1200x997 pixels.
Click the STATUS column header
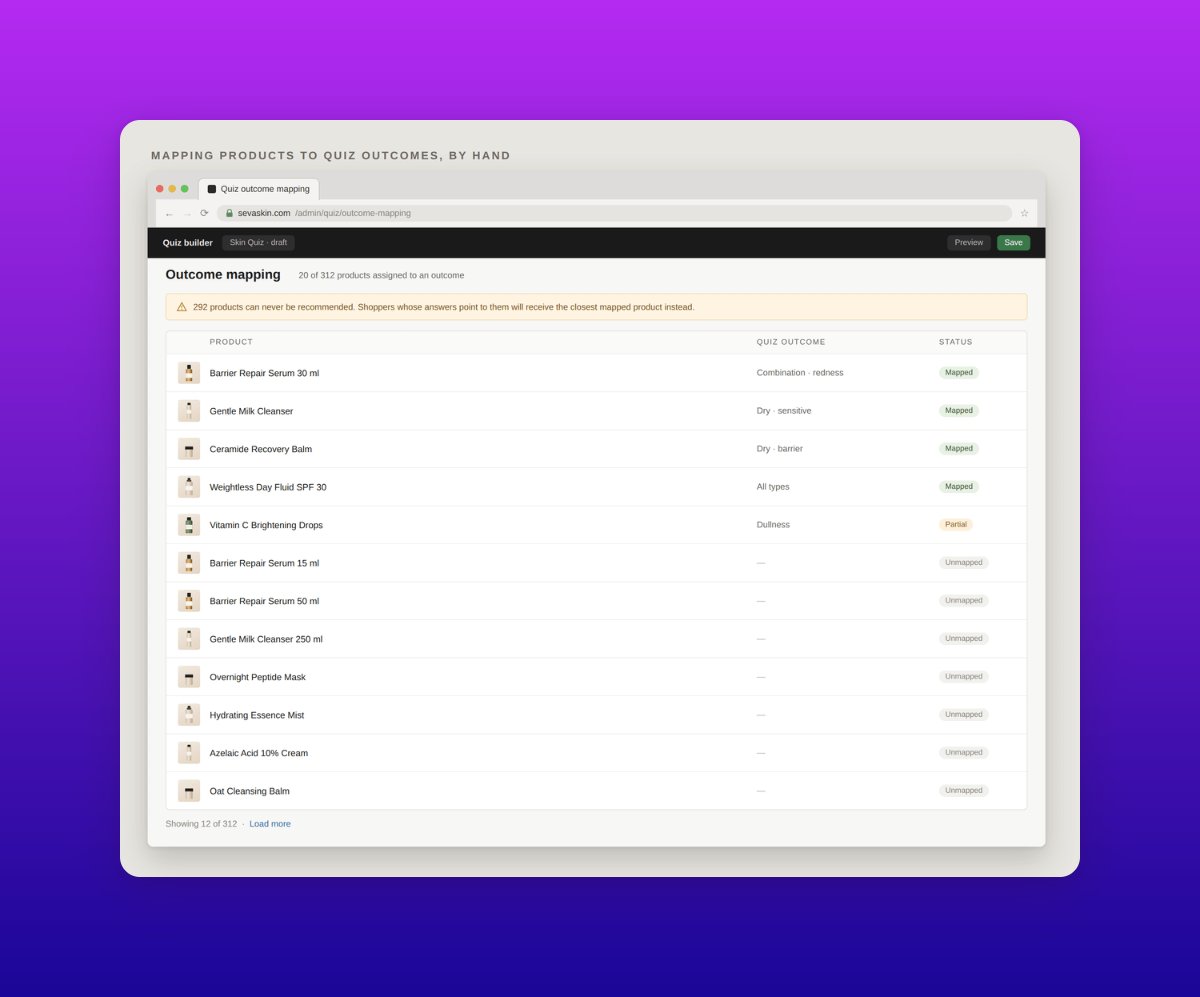coord(955,342)
